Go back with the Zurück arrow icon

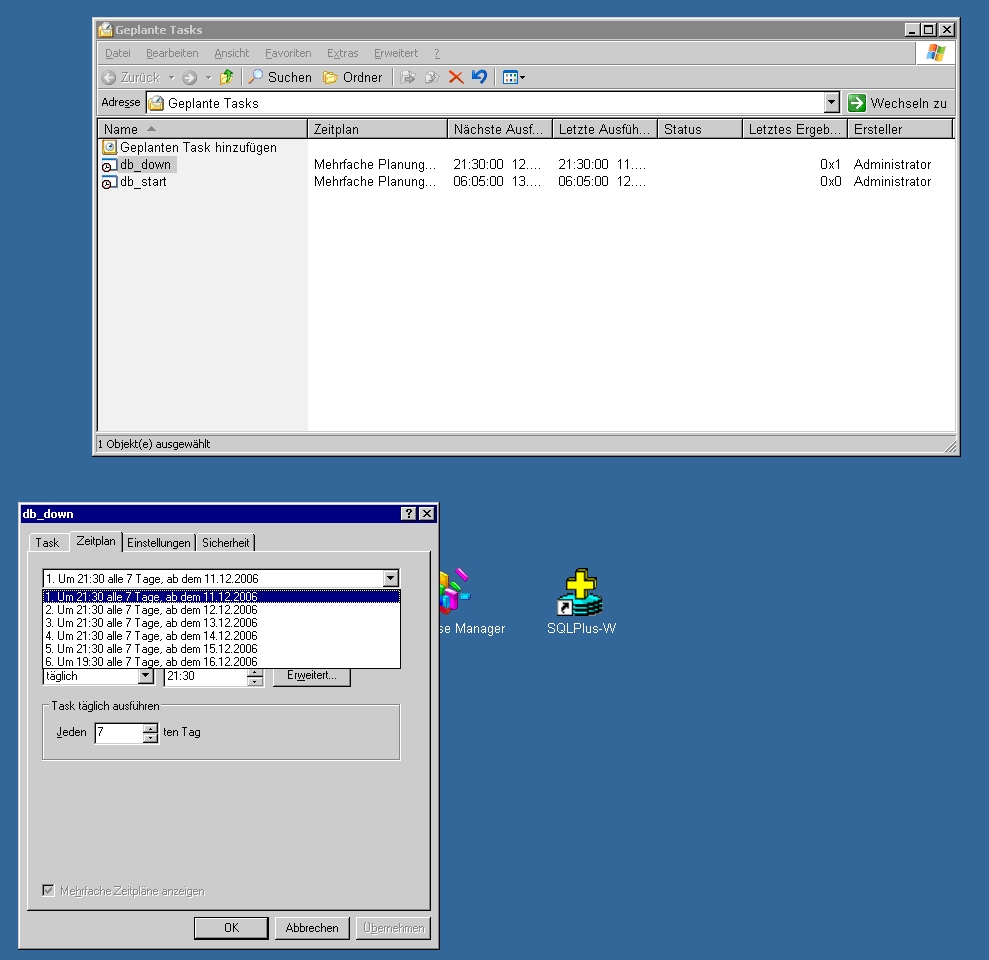[x=108, y=78]
